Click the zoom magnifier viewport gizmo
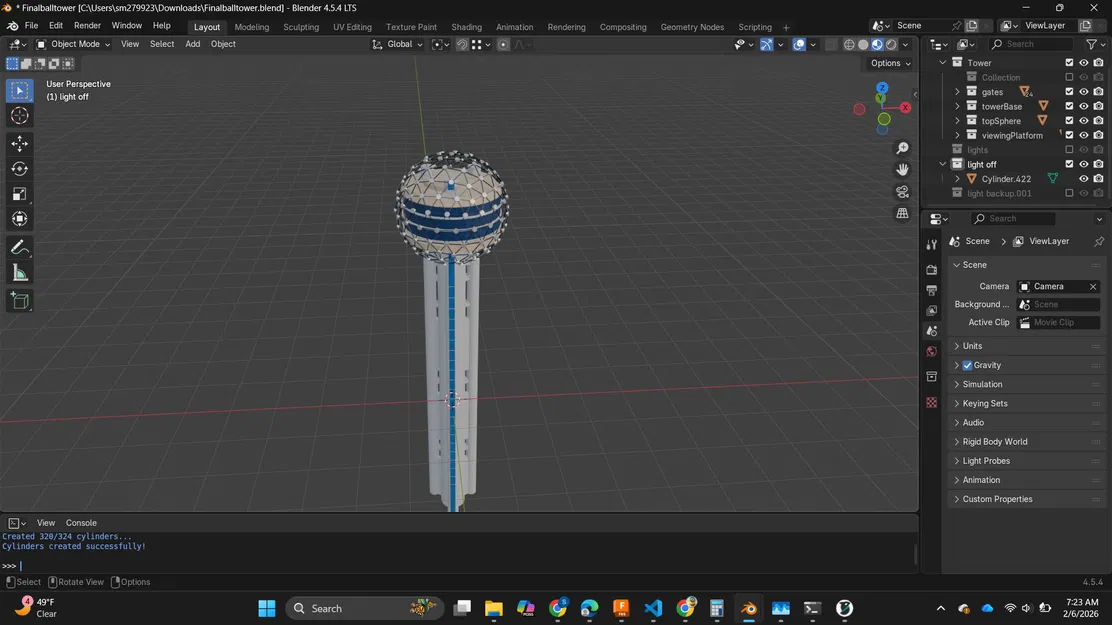 point(902,148)
